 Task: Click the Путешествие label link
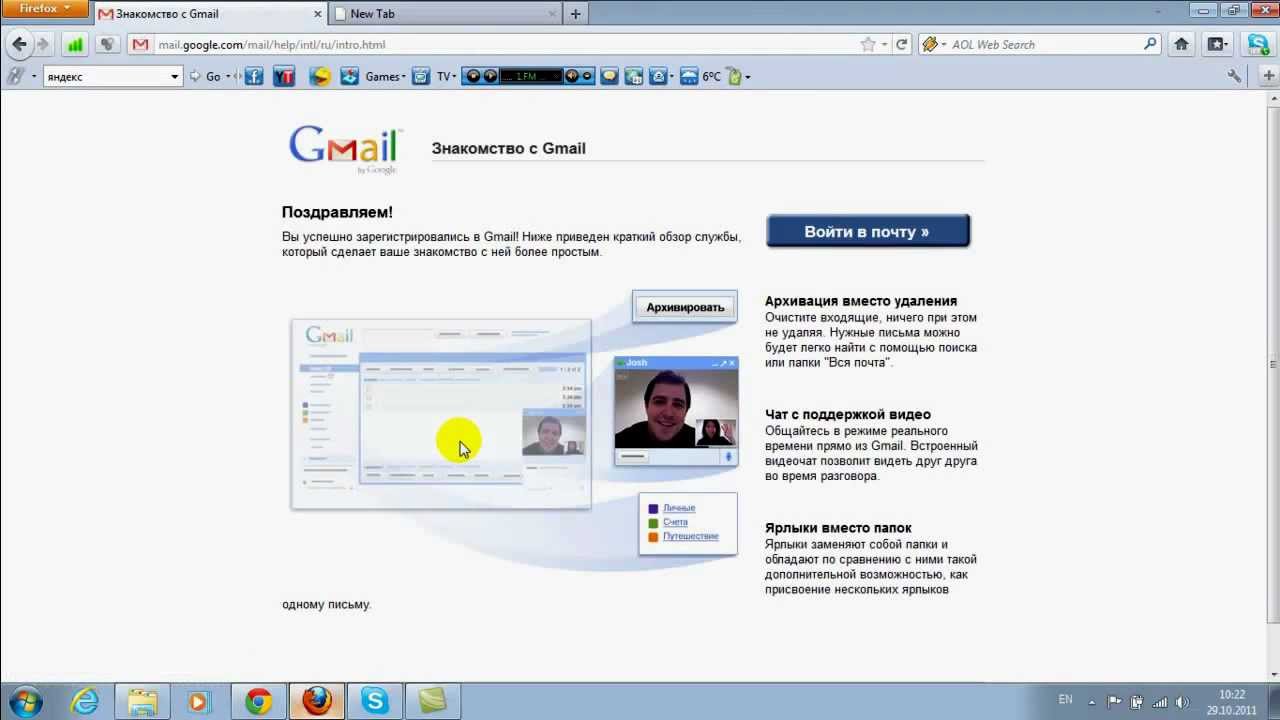(x=691, y=536)
